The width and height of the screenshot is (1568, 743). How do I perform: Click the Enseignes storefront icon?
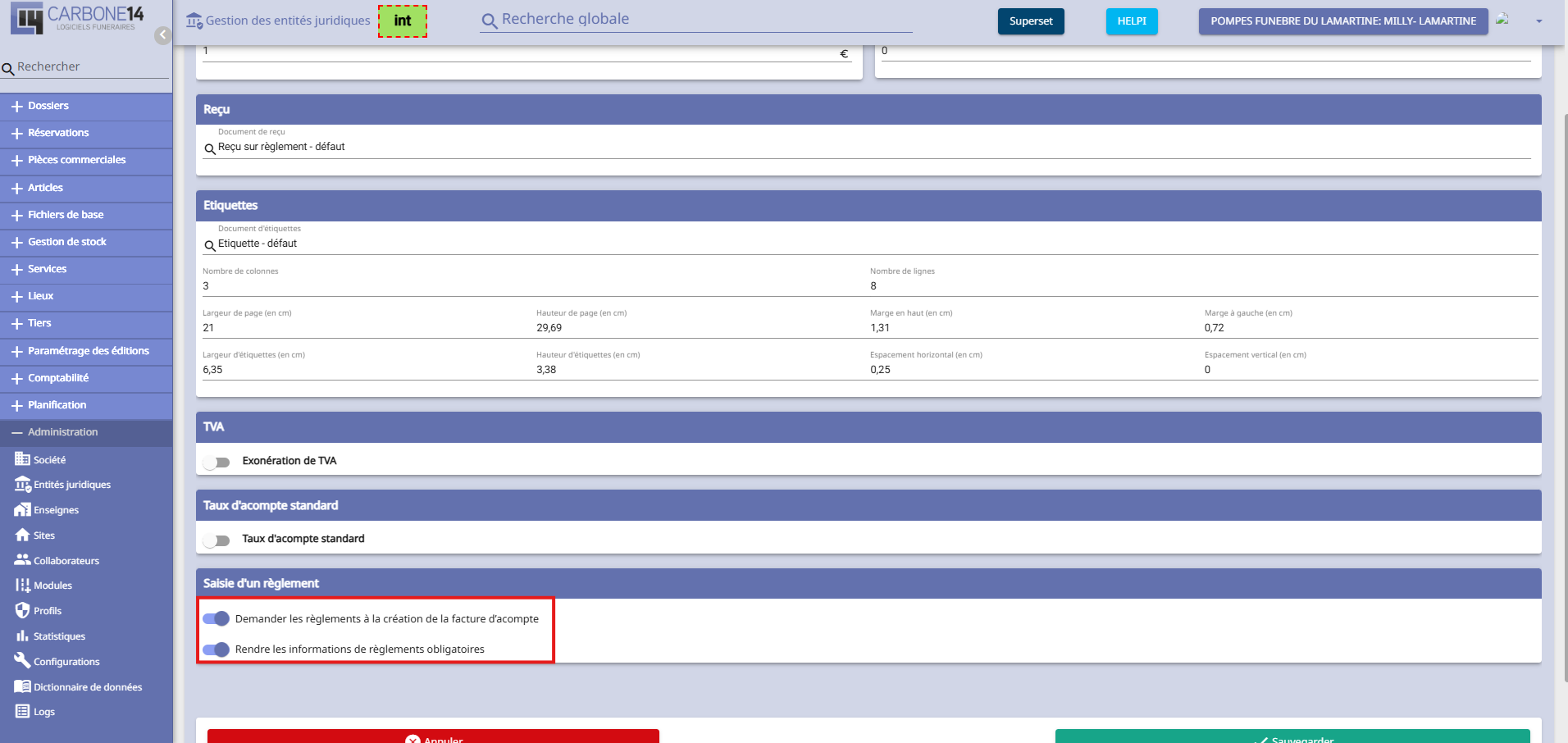[22, 510]
